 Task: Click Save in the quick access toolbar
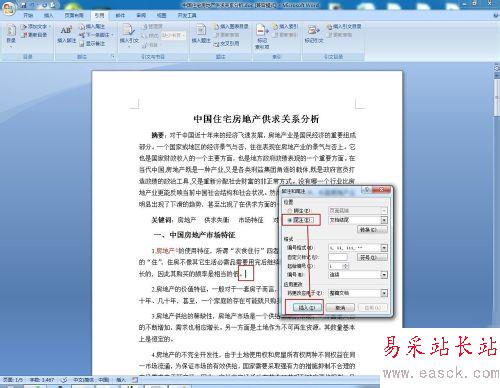point(23,5)
